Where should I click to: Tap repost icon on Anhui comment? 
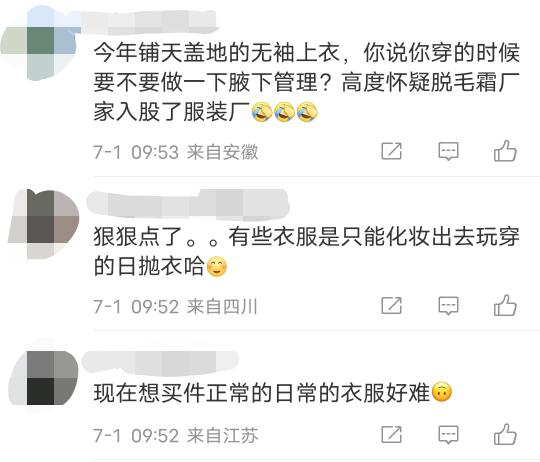pos(392,151)
